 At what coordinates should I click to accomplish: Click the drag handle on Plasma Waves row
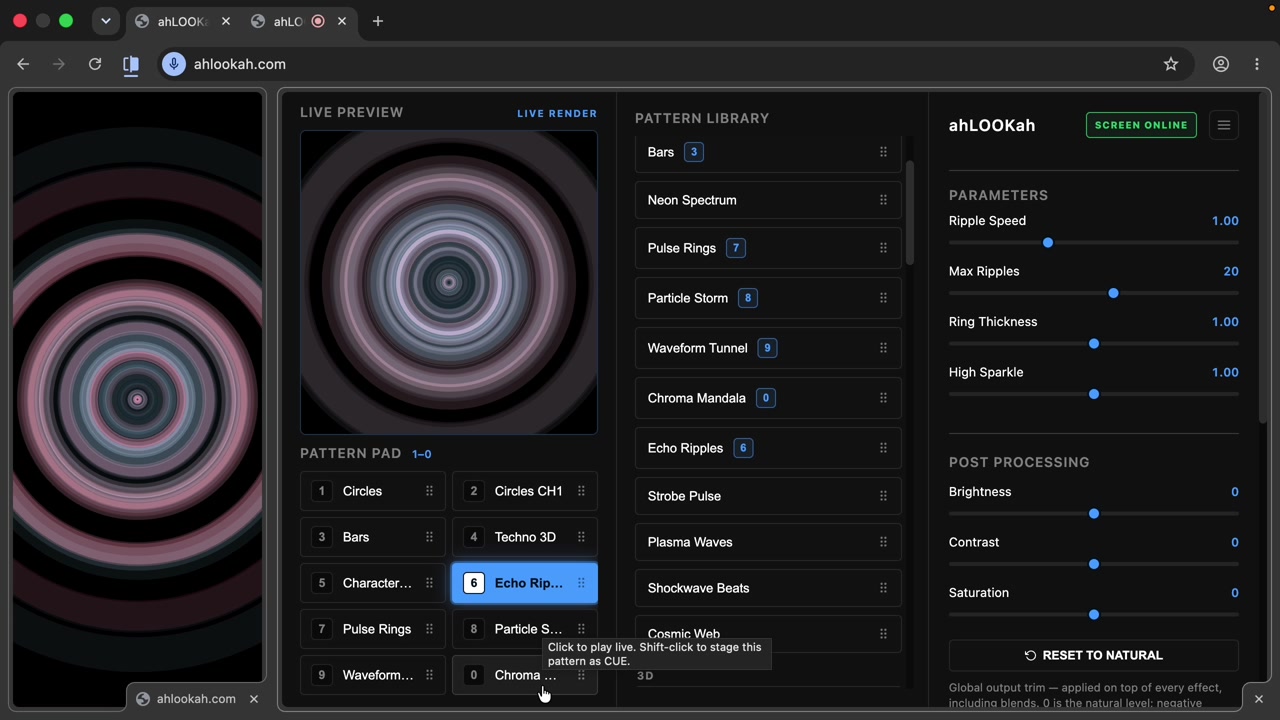click(x=883, y=542)
